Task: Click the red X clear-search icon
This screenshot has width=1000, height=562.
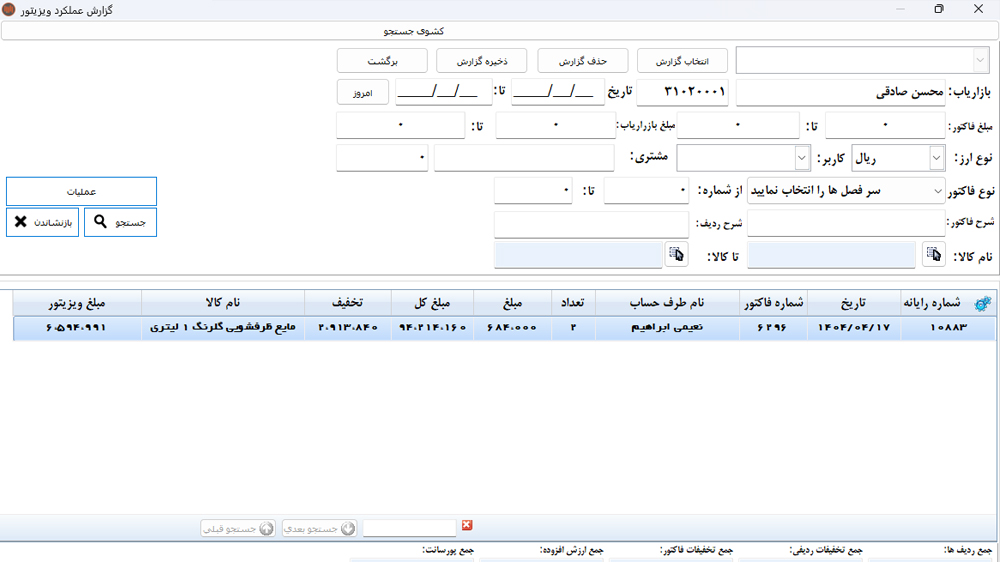Action: pos(467,526)
